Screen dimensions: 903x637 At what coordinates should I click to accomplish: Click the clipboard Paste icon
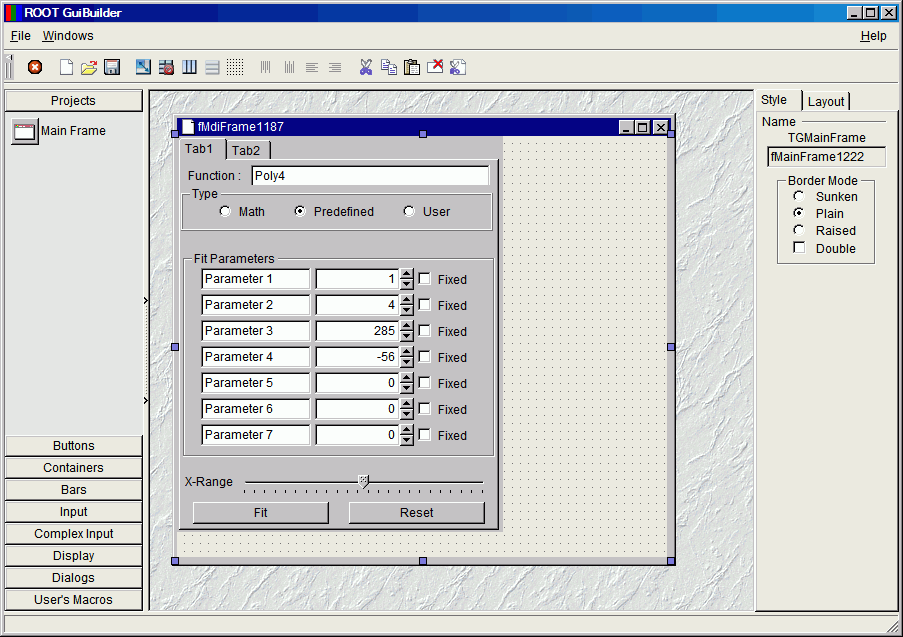[412, 67]
